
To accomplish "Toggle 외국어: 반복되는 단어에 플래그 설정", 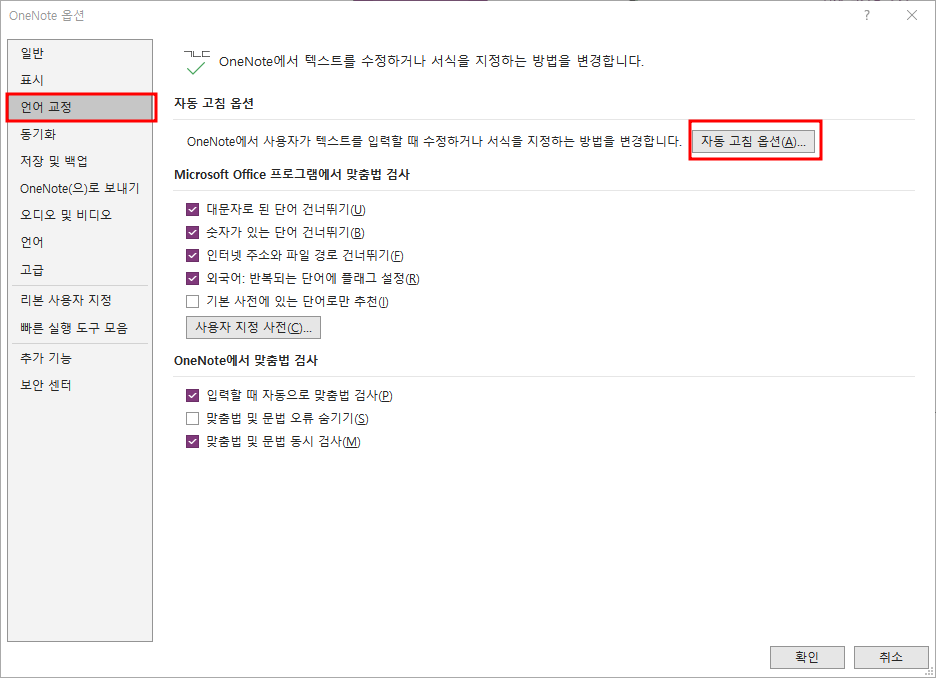I will pos(192,279).
